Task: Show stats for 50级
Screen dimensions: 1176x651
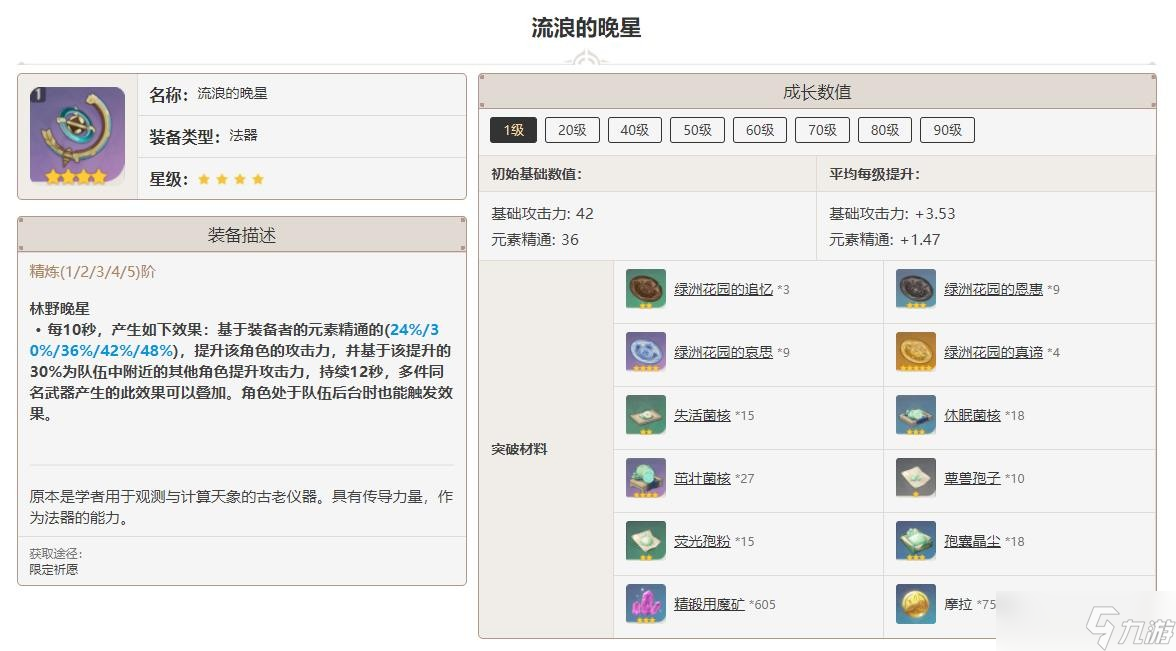Action: (x=697, y=130)
